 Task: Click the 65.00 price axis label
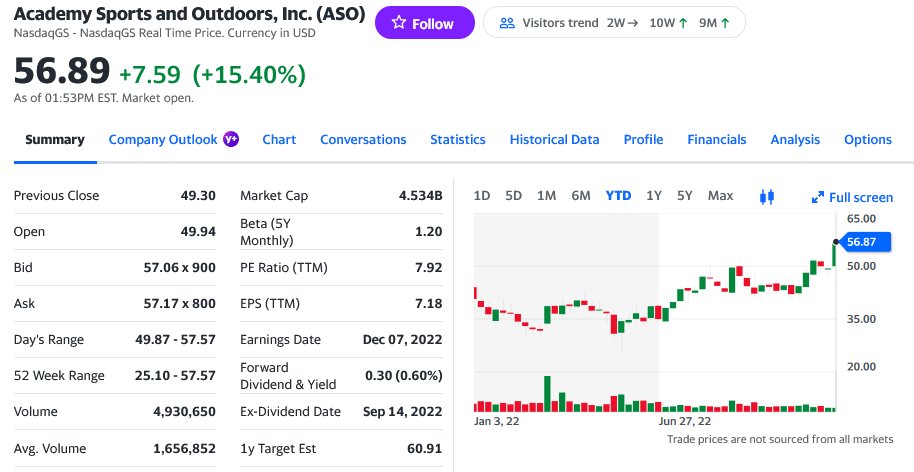pos(861,219)
